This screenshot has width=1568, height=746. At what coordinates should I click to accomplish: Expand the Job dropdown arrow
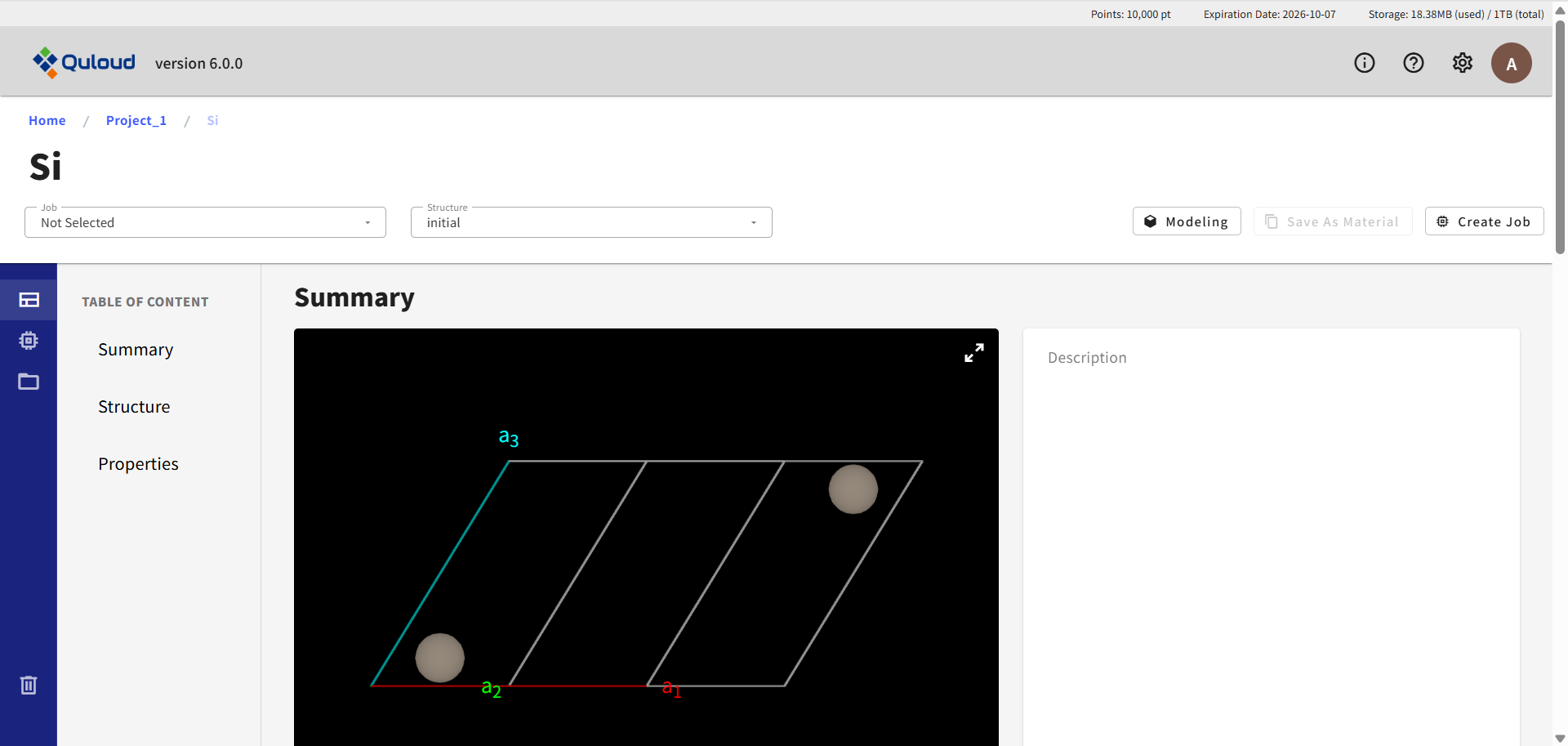(x=367, y=221)
